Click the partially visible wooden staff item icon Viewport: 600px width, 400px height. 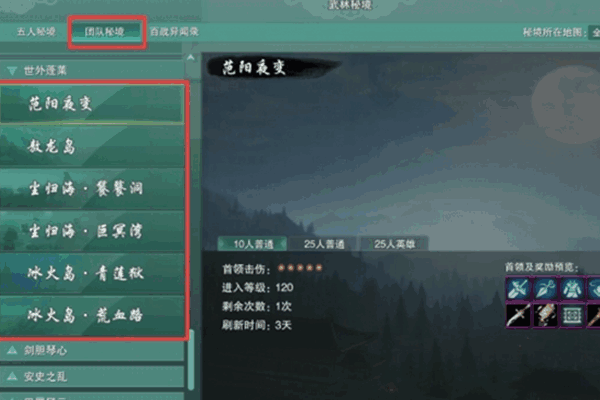(593, 315)
